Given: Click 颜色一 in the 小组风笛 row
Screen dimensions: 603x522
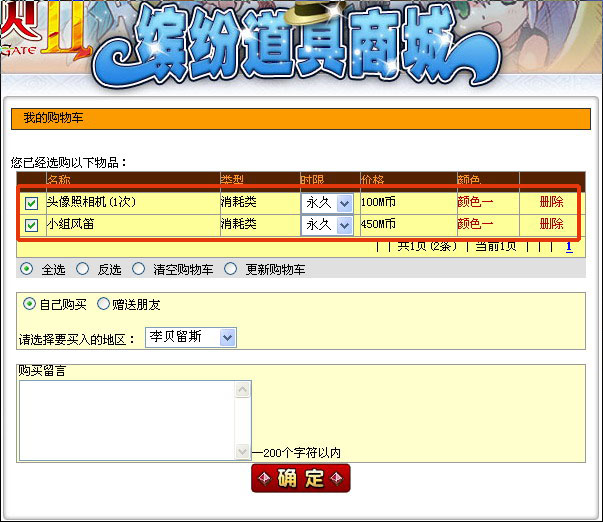Looking at the screenshot, I should point(475,224).
